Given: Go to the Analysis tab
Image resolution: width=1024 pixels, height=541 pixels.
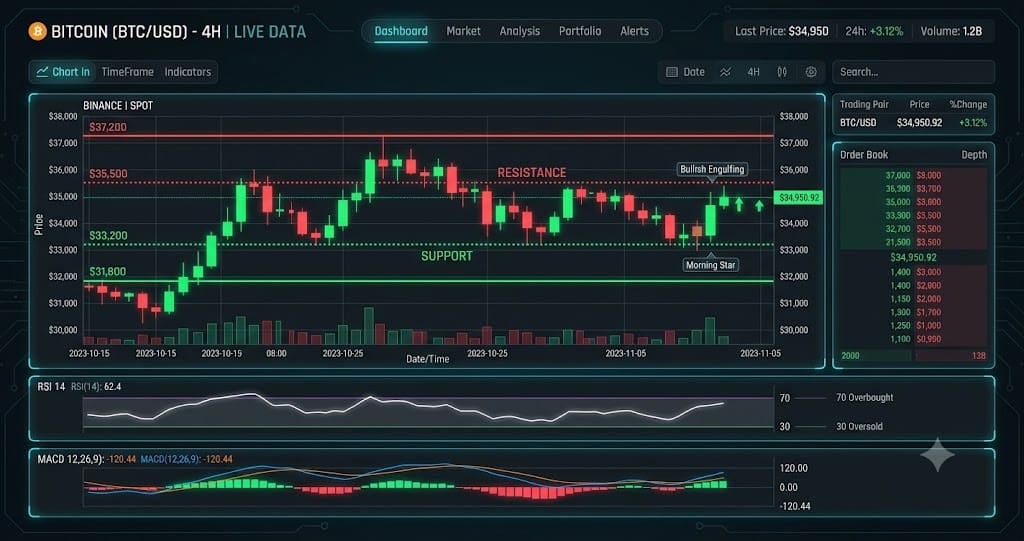Looking at the screenshot, I should click(x=520, y=31).
